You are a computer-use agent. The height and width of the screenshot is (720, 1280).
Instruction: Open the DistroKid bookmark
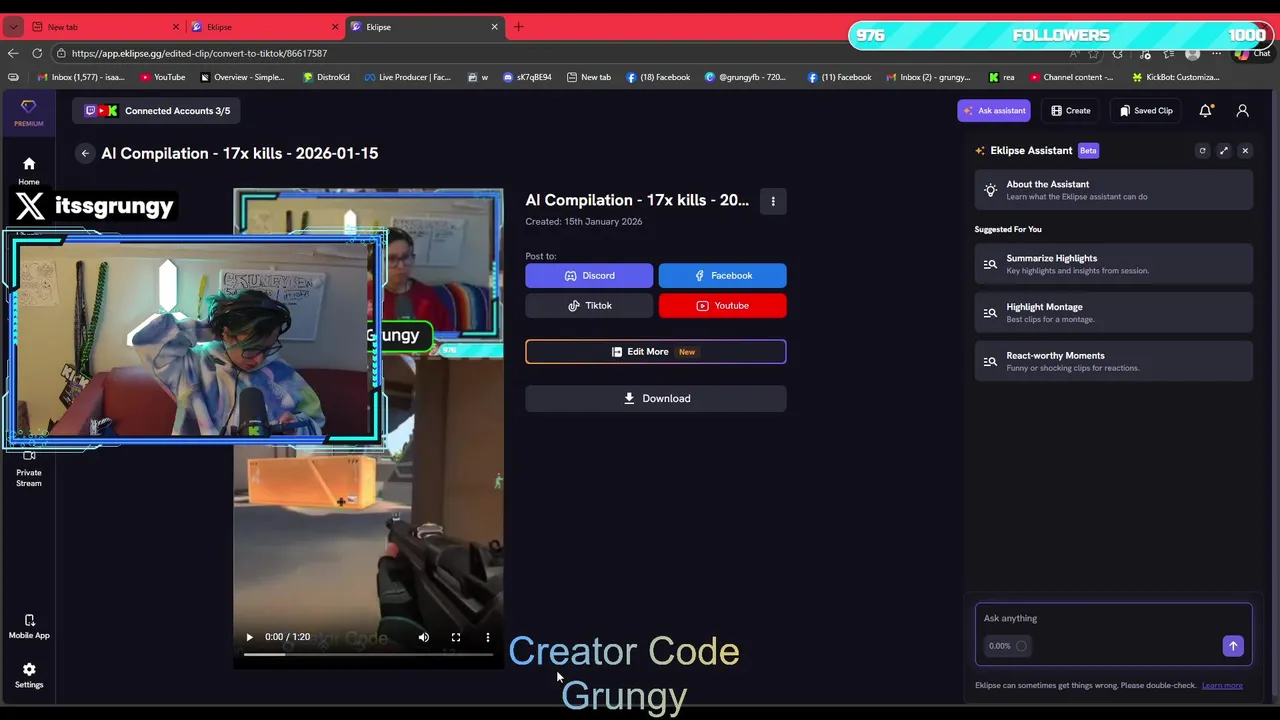pyautogui.click(x=325, y=77)
